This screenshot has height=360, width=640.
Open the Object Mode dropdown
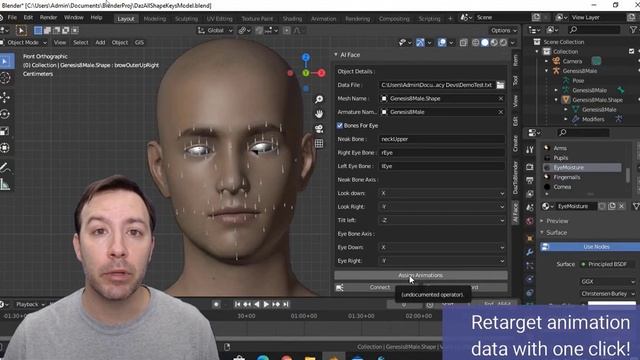click(x=24, y=42)
